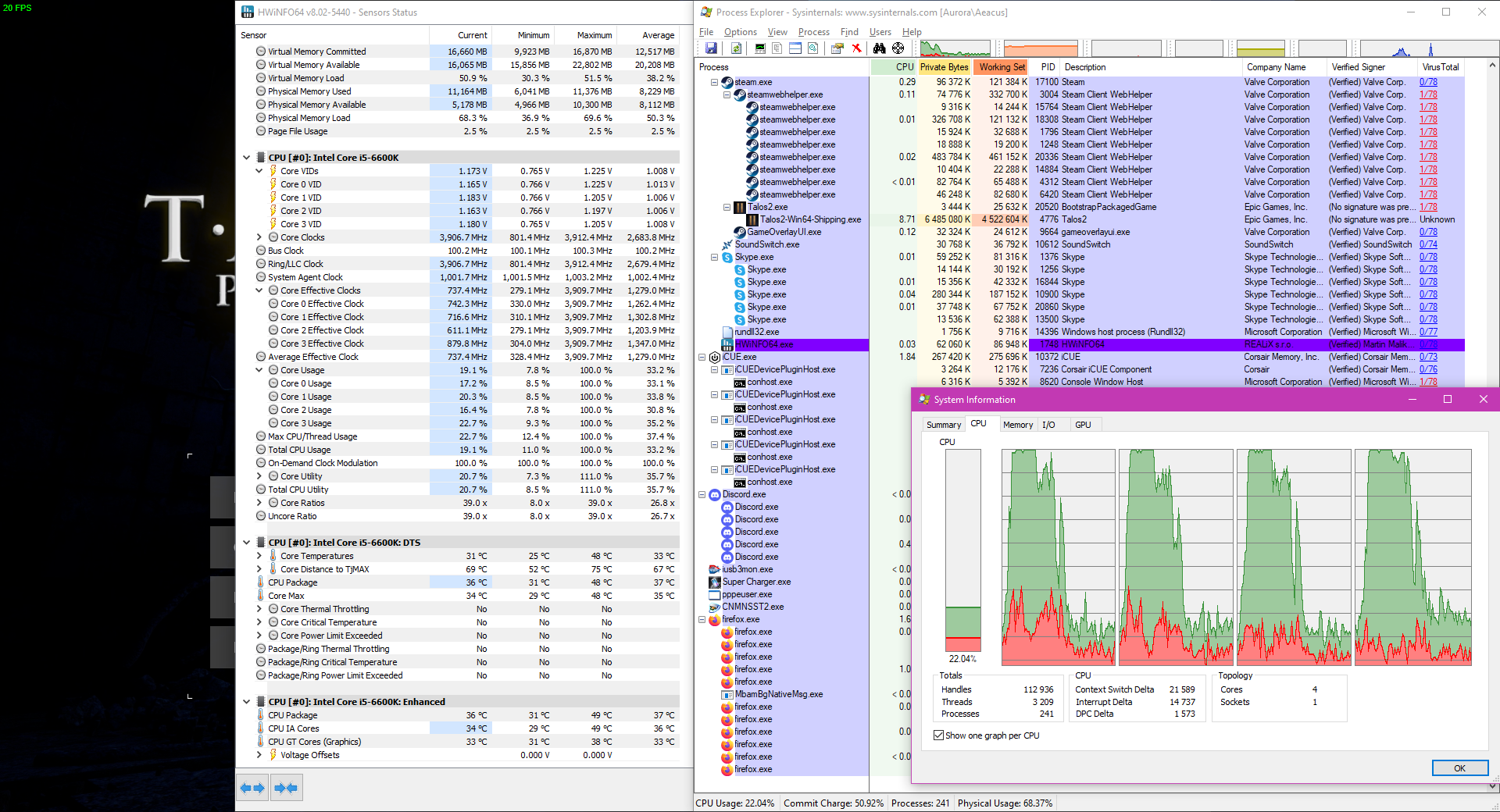Collapse the i5-6600K: DTS group
The width and height of the screenshot is (1500, 812).
click(247, 543)
